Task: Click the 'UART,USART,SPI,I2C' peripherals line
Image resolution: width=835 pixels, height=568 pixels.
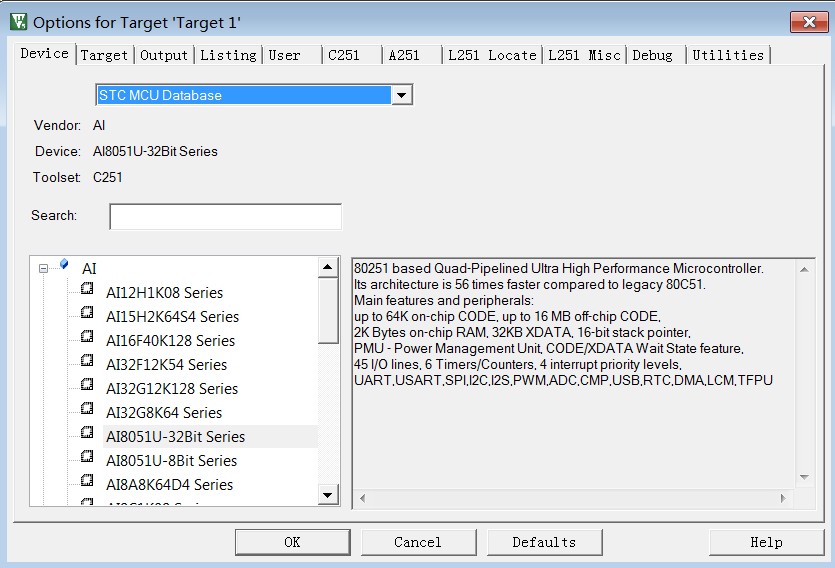Action: [563, 380]
